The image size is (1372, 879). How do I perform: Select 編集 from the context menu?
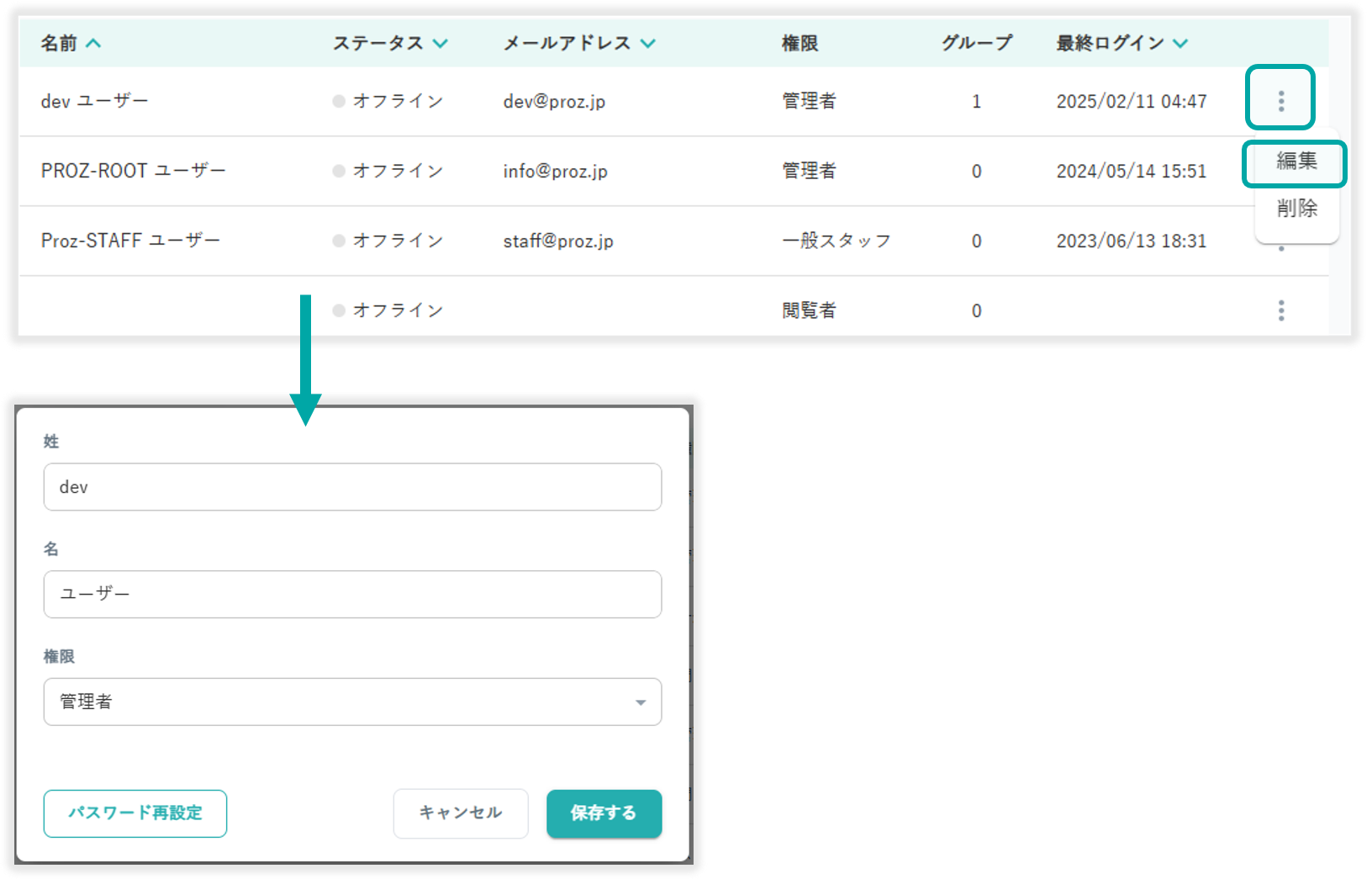point(1295,162)
